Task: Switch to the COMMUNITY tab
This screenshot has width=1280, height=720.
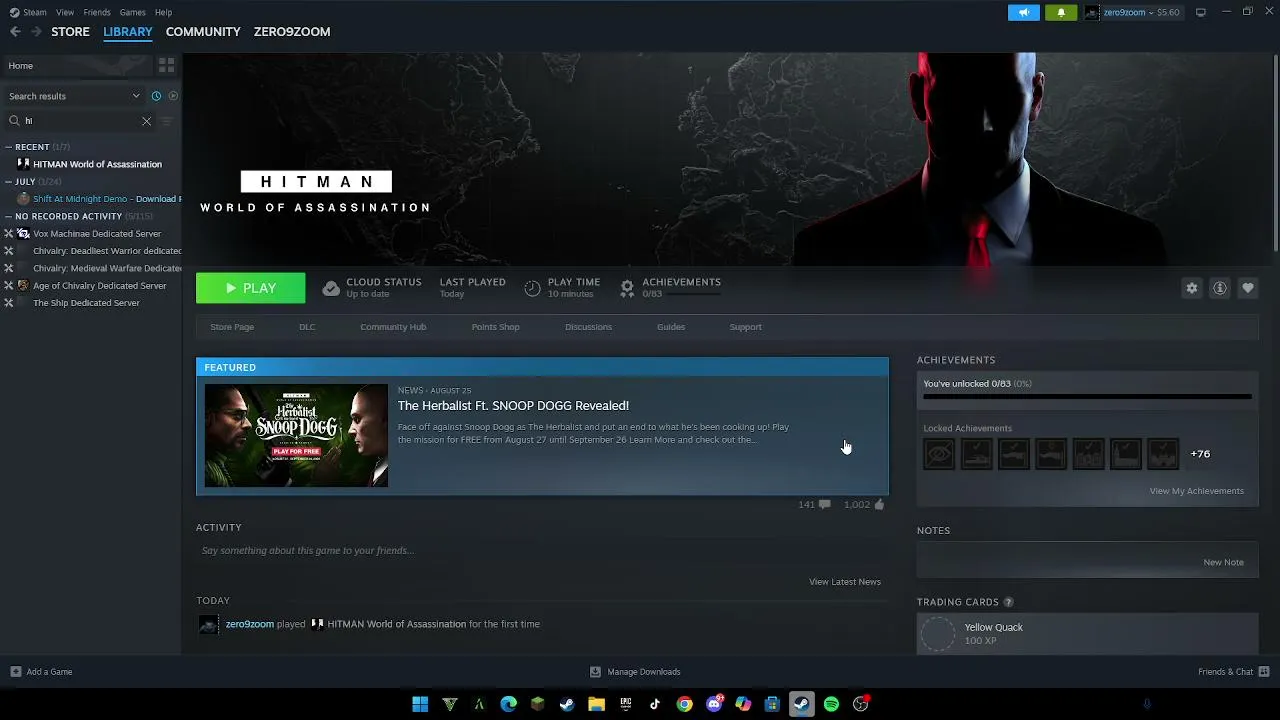Action: [x=203, y=32]
